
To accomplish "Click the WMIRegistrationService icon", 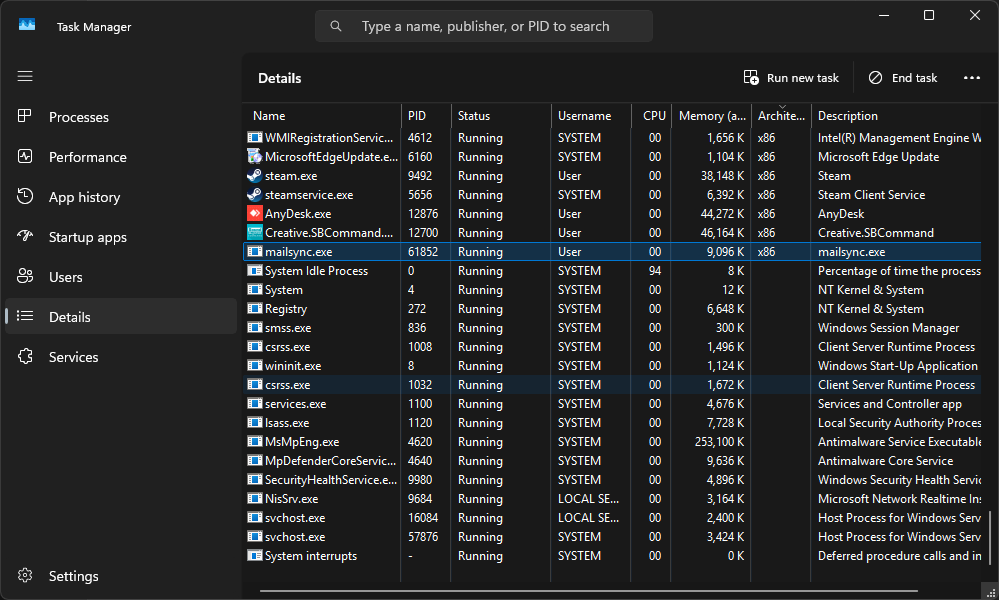I will point(254,138).
